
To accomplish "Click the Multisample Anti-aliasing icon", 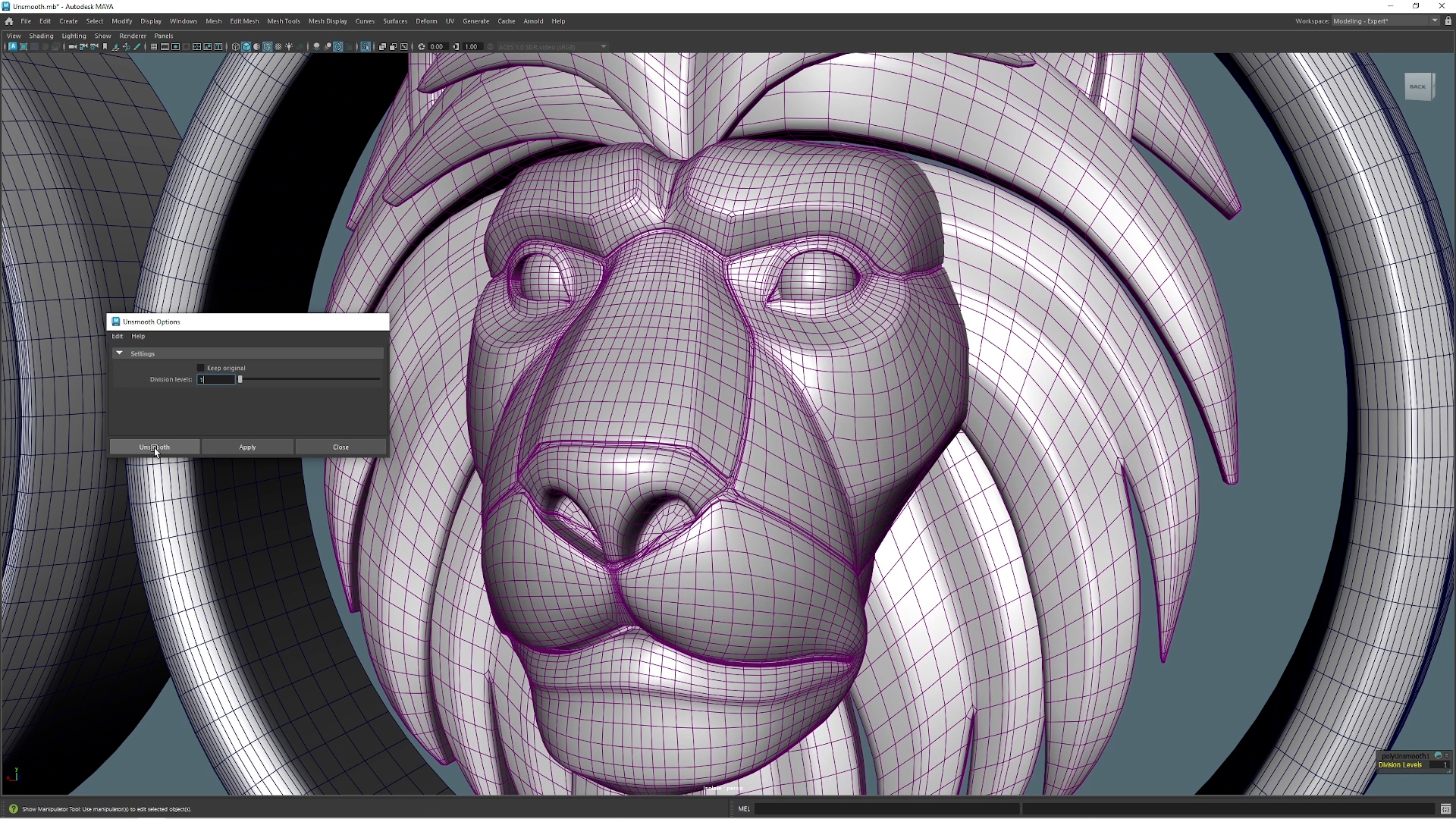I will pos(338,47).
